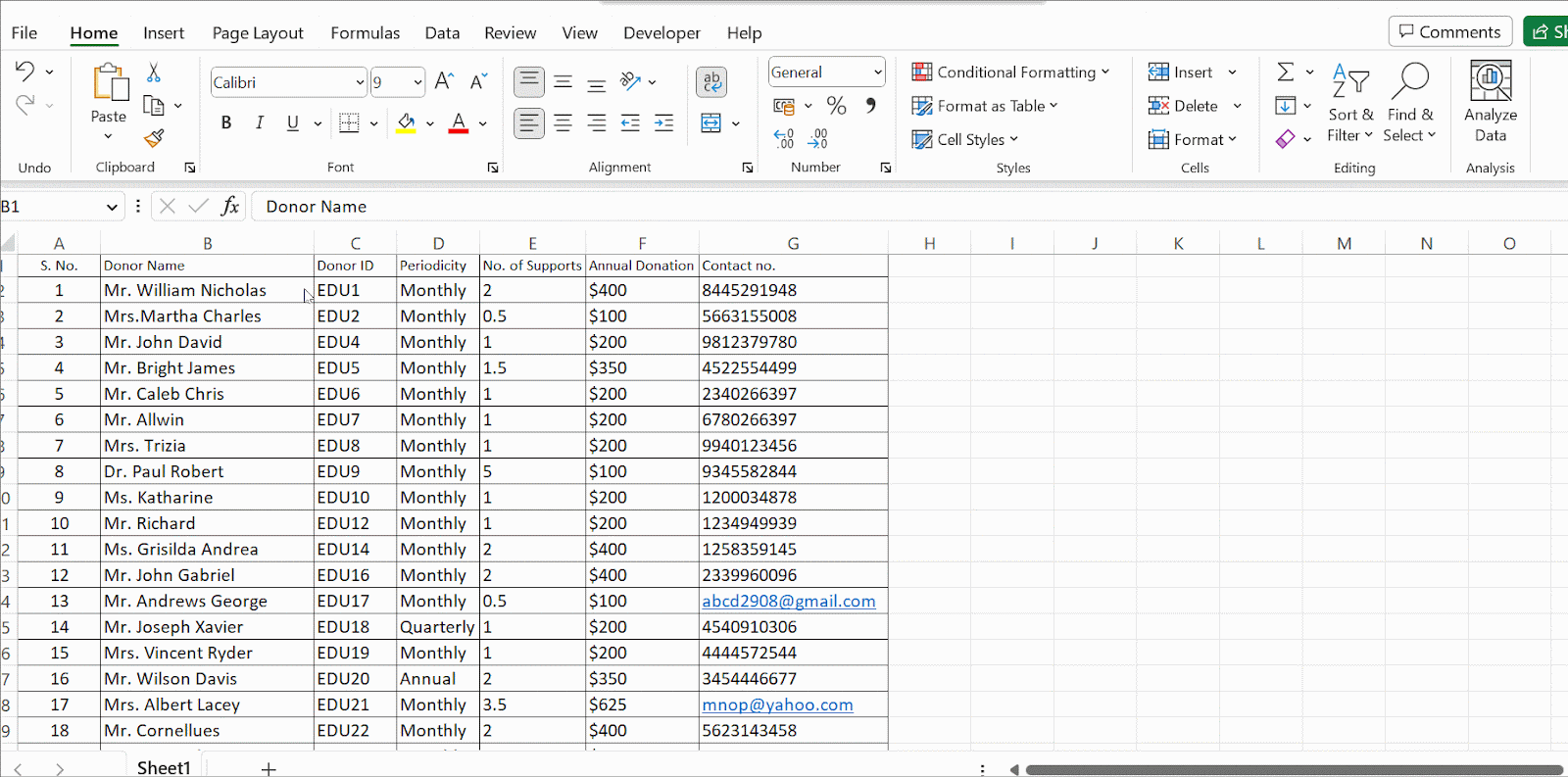This screenshot has height=777, width=1568.
Task: Open the Comments pane
Action: pyautogui.click(x=1449, y=31)
